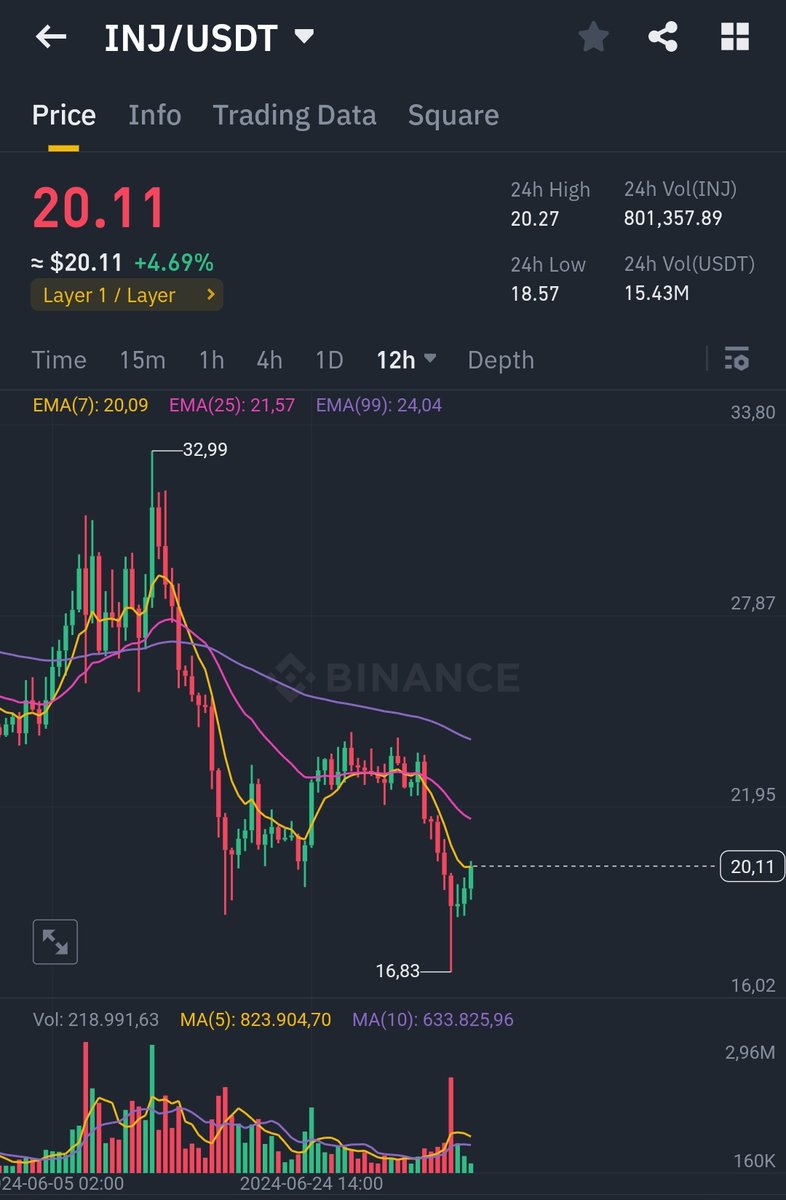Click the 20,11 current price tag
786x1200 pixels.
coord(752,866)
